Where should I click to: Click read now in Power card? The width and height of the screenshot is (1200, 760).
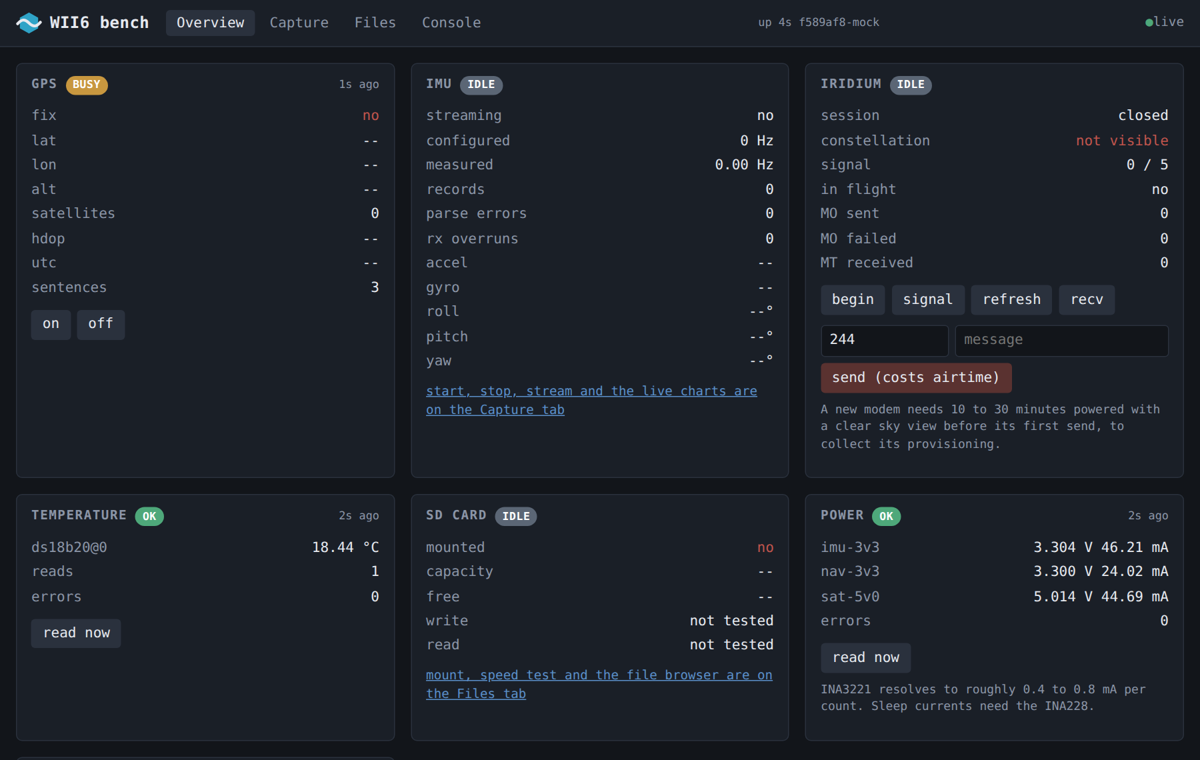tap(866, 658)
